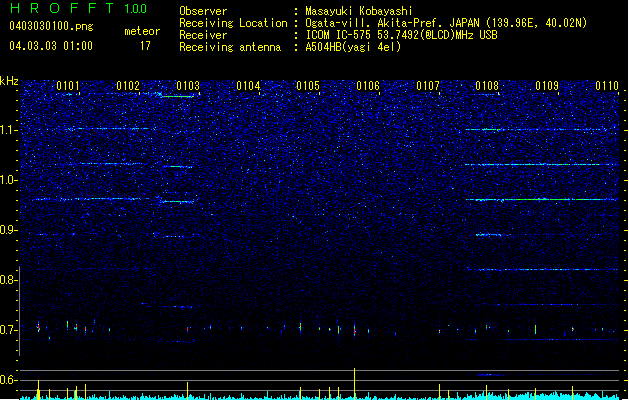Click time marker 0108
Image resolution: width=629 pixels, height=400 pixels.
tap(487, 86)
